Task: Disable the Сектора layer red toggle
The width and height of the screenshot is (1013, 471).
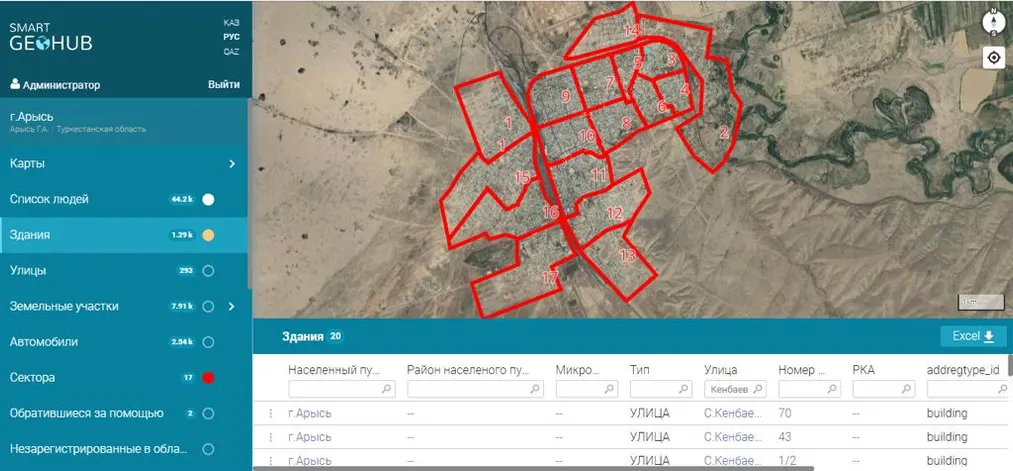Action: pos(209,378)
